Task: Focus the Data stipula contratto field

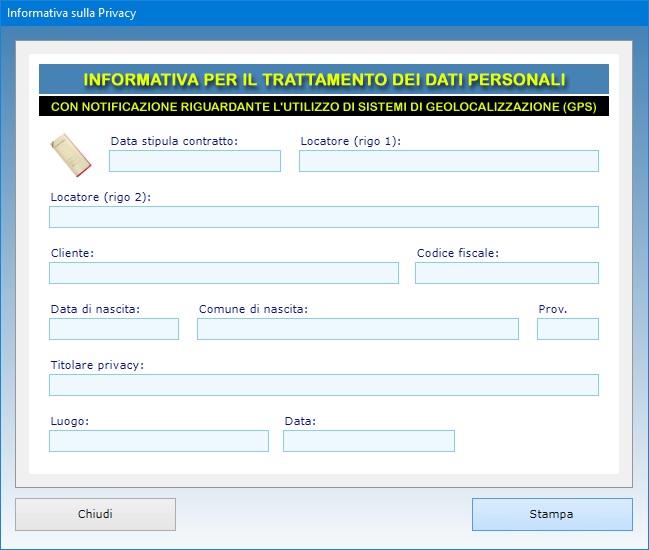Action: click(x=195, y=161)
